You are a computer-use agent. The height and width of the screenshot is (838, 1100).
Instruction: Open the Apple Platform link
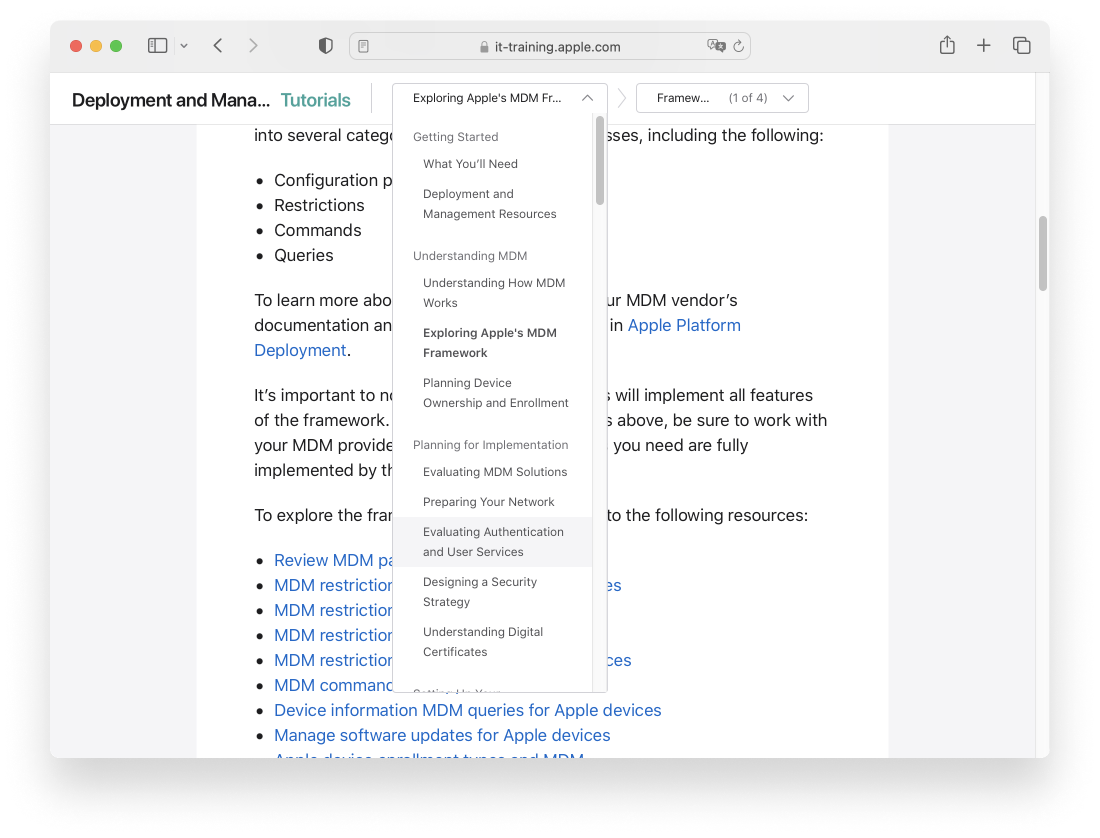(684, 325)
